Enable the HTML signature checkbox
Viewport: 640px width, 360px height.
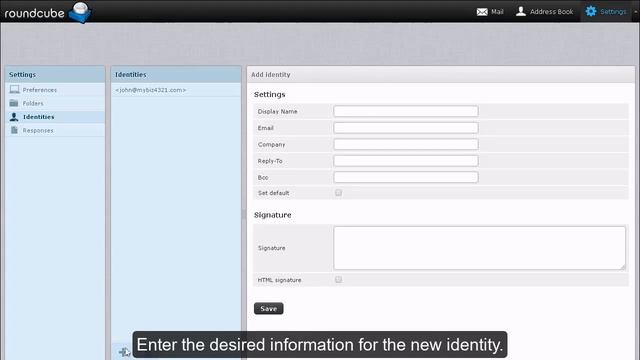click(x=338, y=280)
